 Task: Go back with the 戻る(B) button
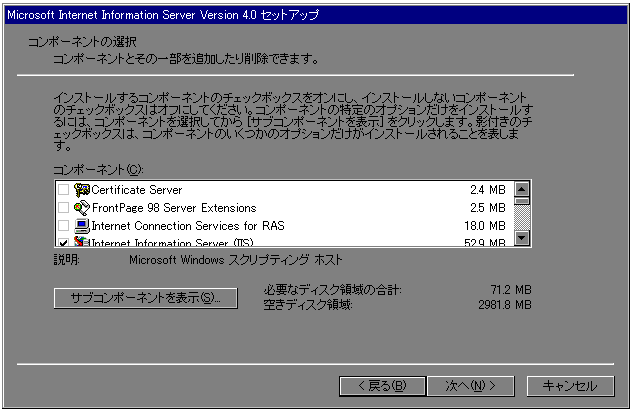(x=382, y=386)
